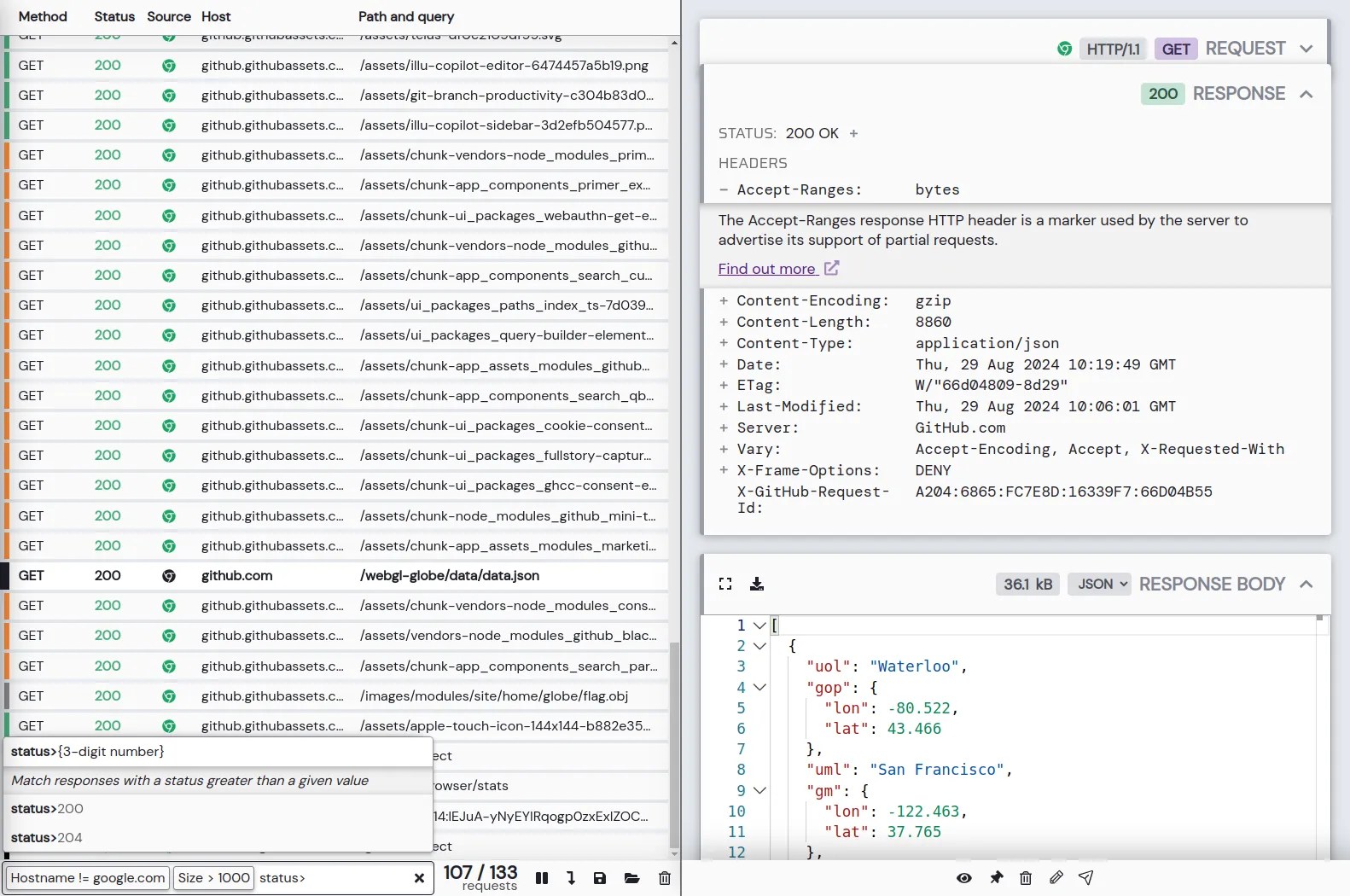The image size is (1350, 896).
Task: Expand the Content-Type header details
Action: (724, 343)
